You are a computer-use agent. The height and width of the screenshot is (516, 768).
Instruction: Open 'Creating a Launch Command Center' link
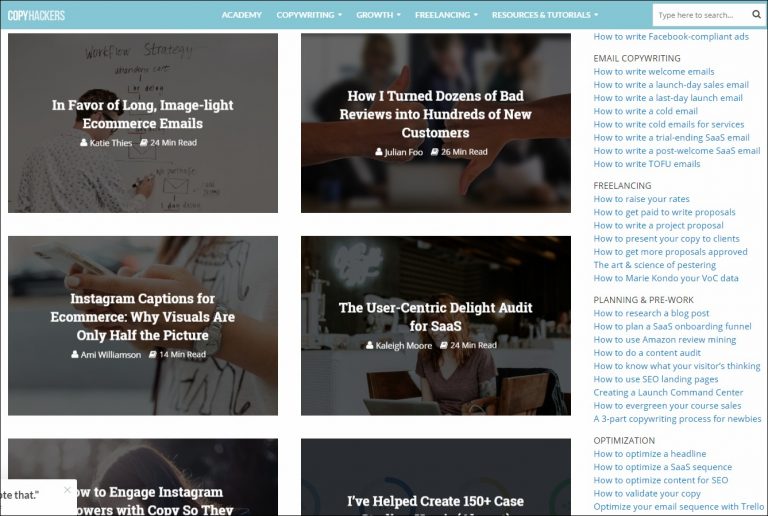tap(668, 393)
